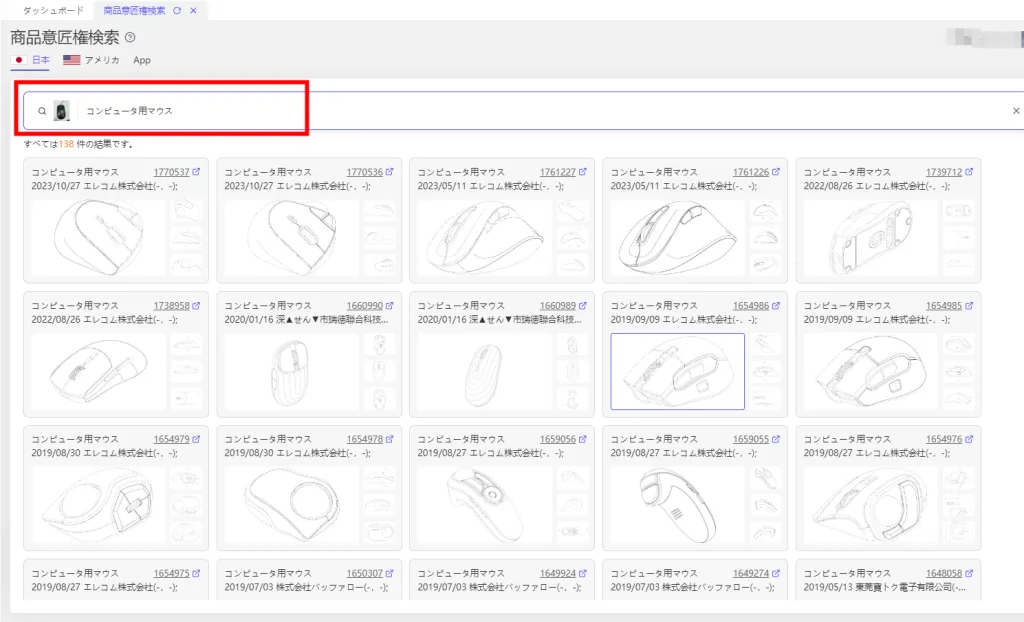
Task: Open external link icon for design 1761227
Action: (583, 172)
